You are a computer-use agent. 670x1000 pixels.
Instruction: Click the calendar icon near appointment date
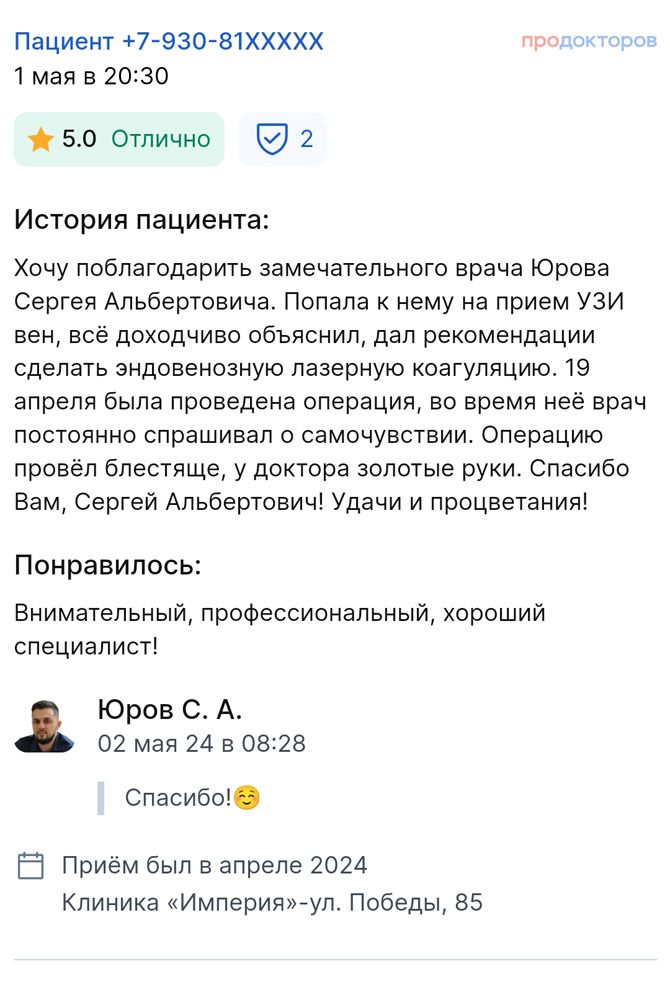click(x=31, y=866)
